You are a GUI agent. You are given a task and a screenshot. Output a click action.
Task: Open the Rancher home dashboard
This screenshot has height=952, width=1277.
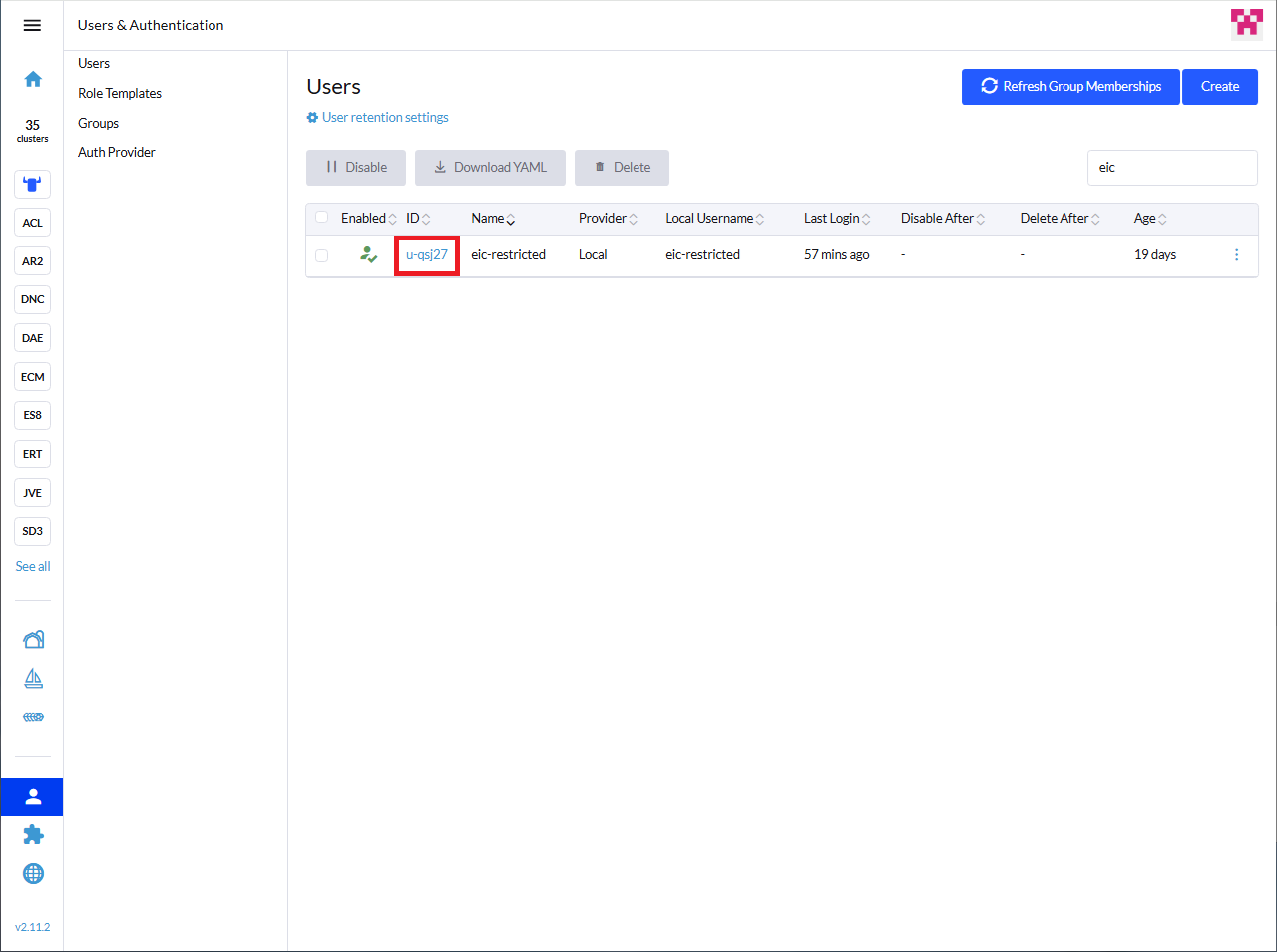(32, 78)
